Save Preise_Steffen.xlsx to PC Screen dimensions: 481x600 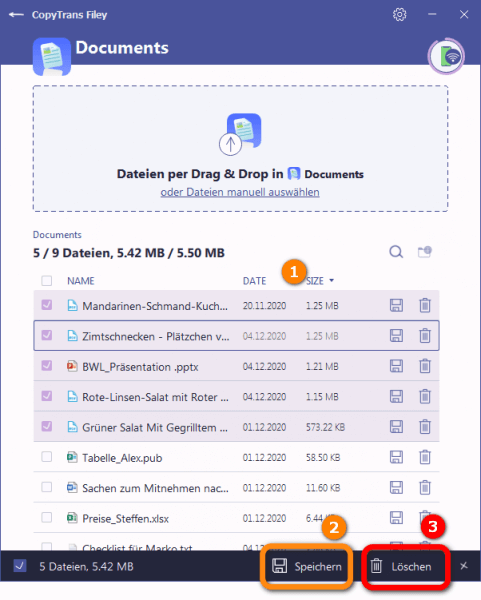(396, 518)
